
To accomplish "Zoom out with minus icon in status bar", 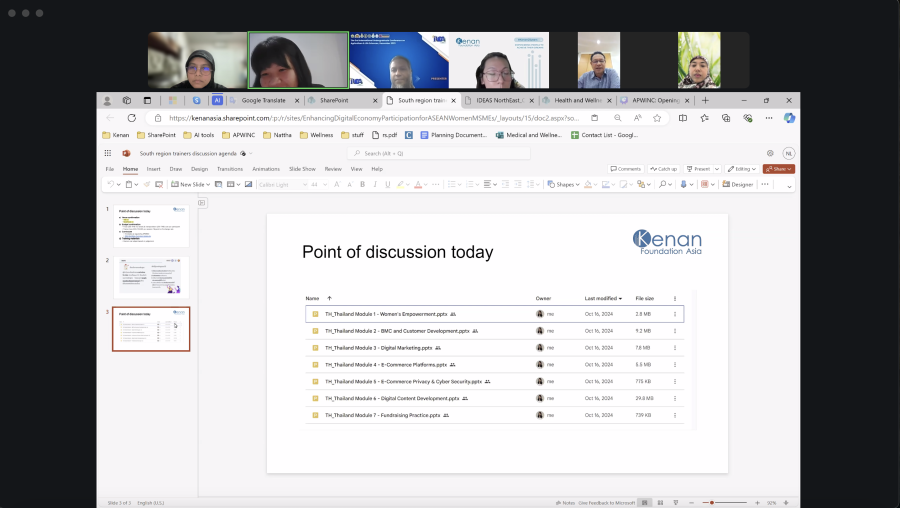I will 691,502.
